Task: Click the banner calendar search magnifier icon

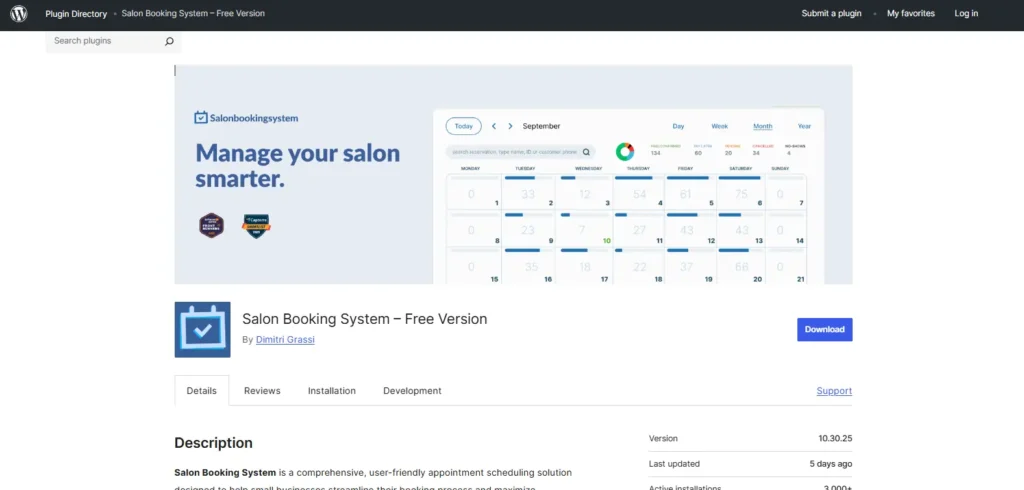Action: (x=586, y=152)
